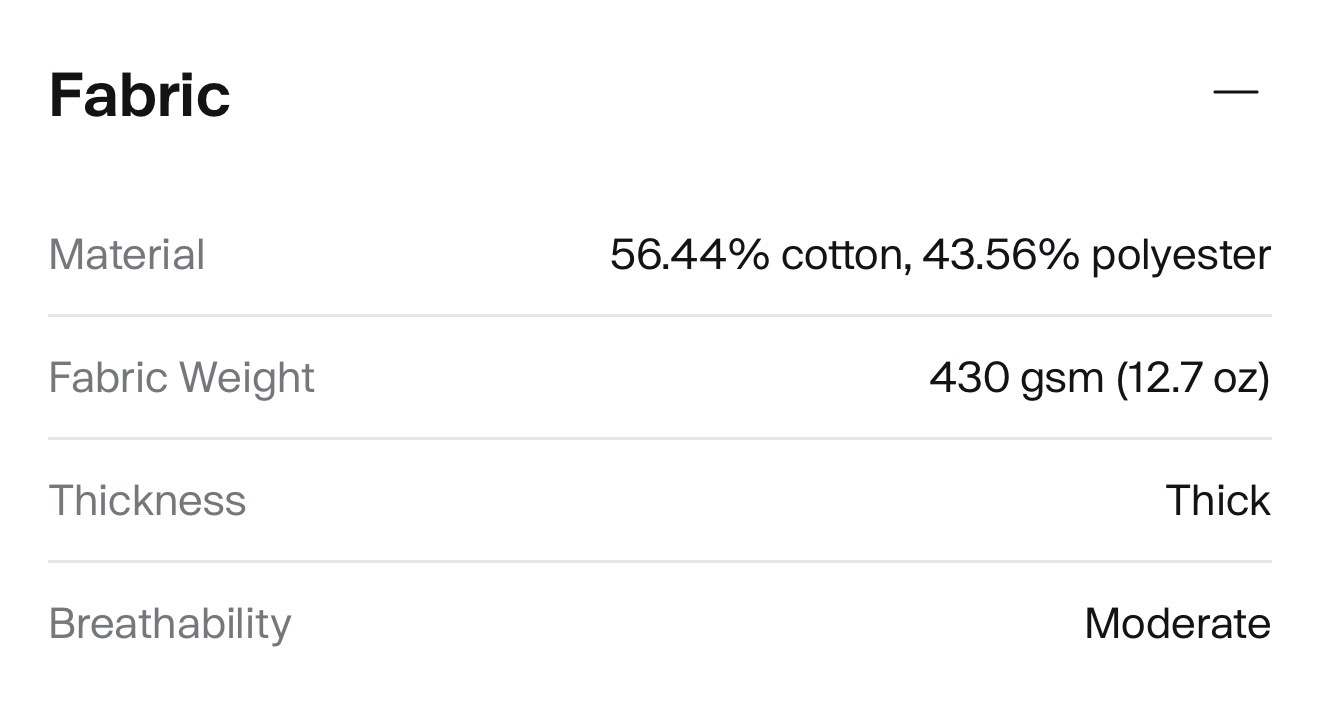Image resolution: width=1320 pixels, height=728 pixels.
Task: Click the 43.56% polyester percentage number
Action: [x=1000, y=255]
